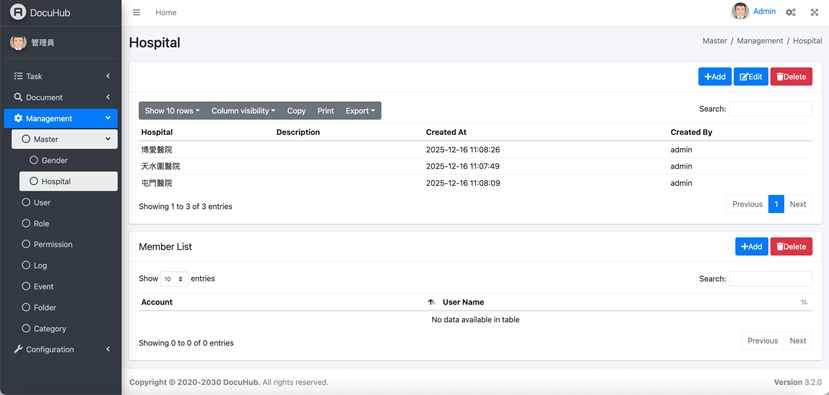Open the Category page

click(x=65, y=329)
